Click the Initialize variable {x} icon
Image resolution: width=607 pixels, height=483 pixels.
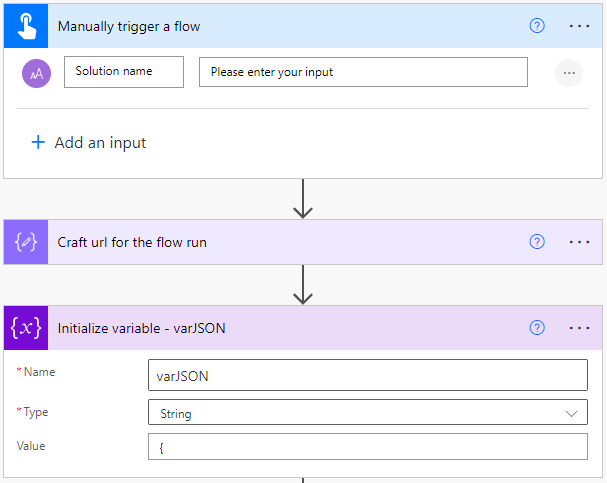(x=25, y=328)
